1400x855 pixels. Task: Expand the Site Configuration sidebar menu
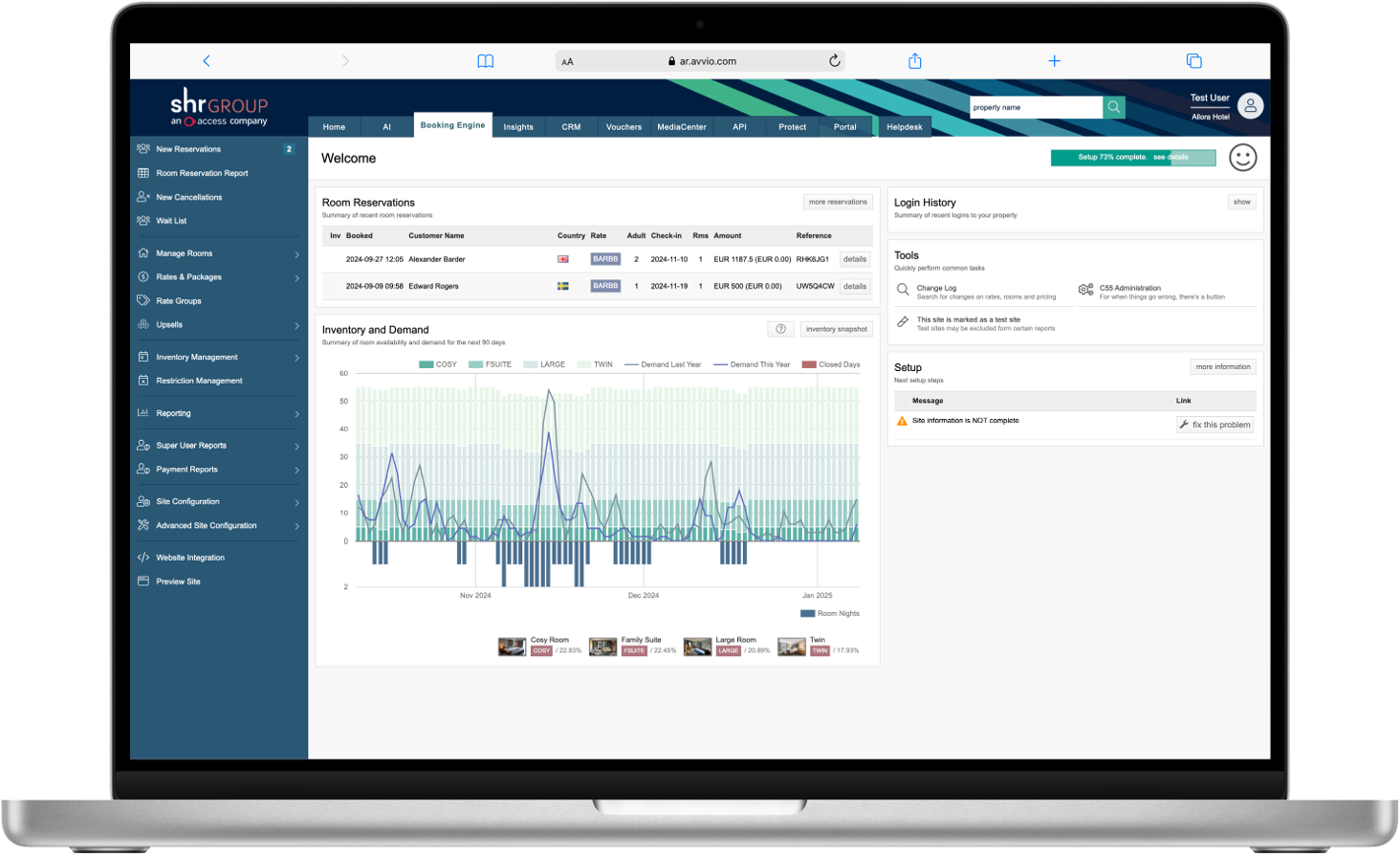pos(219,501)
